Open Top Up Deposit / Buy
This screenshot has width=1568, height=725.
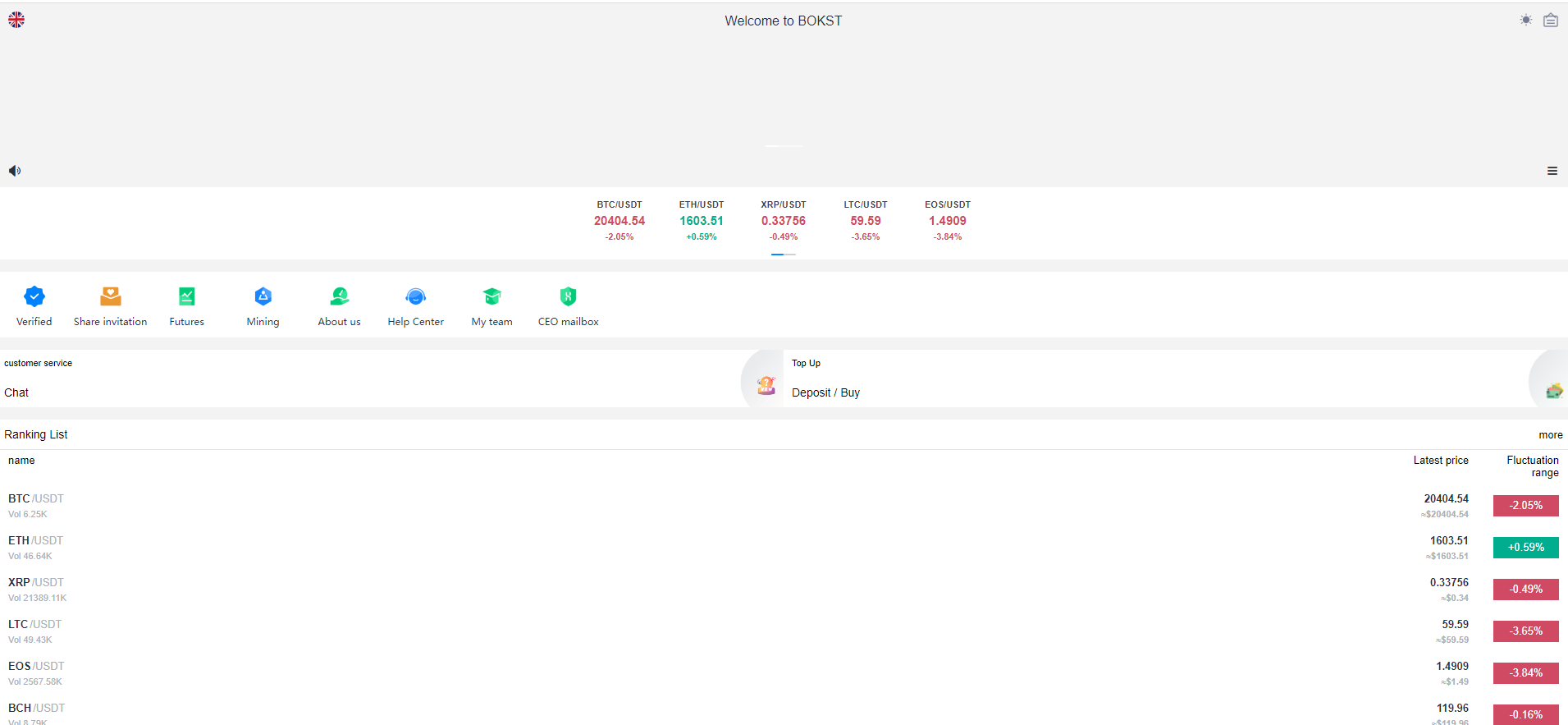tap(825, 392)
